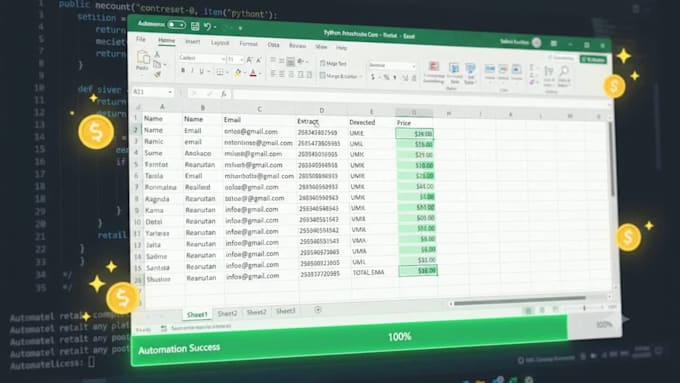The height and width of the screenshot is (383, 680).
Task: Select the Sheet1 tab
Action: click(x=197, y=314)
